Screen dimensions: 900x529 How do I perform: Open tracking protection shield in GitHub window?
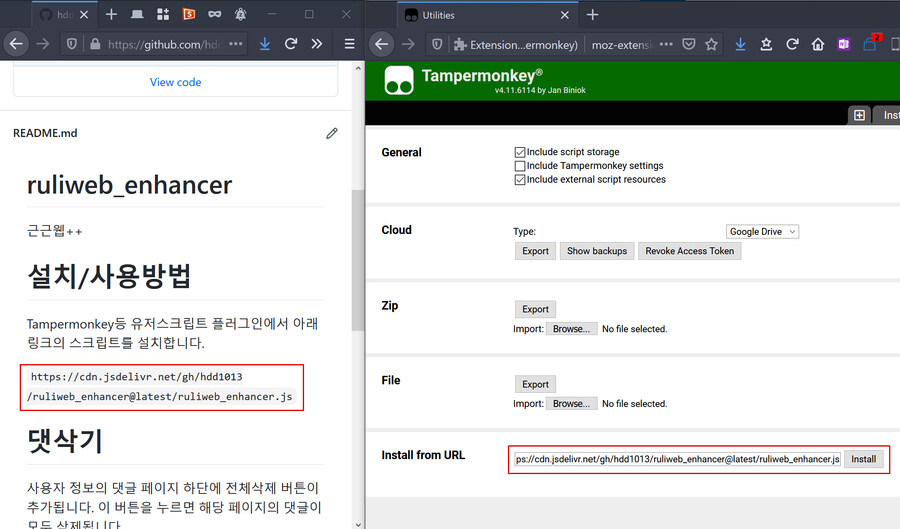71,44
